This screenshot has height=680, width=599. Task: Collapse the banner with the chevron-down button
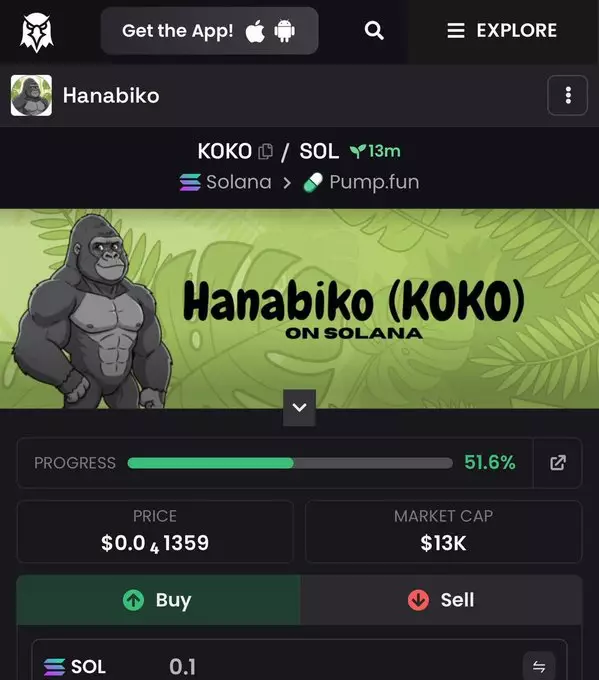pyautogui.click(x=299, y=408)
